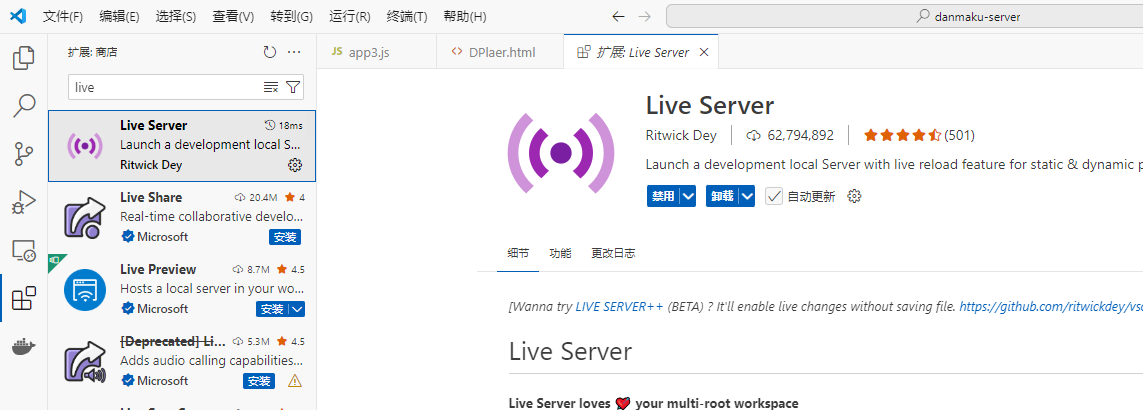Click the 62,794,892 install count

791,135
